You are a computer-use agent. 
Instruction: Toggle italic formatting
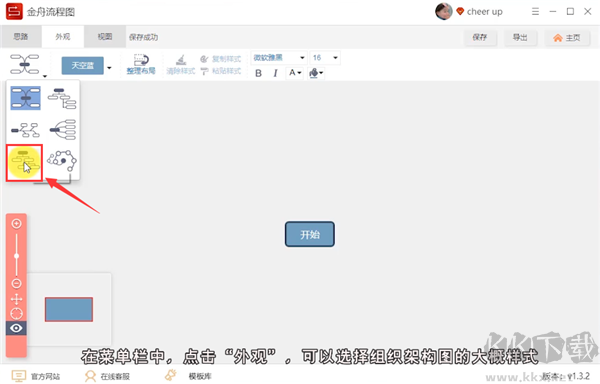click(275, 73)
